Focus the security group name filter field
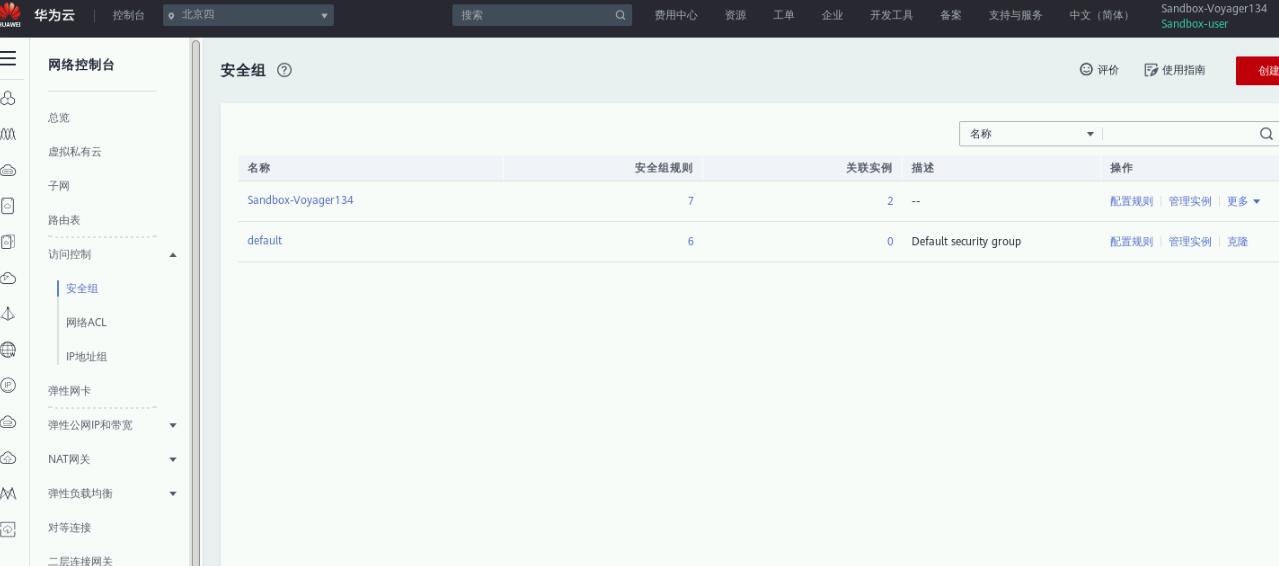This screenshot has height=566, width=1279. [1180, 134]
